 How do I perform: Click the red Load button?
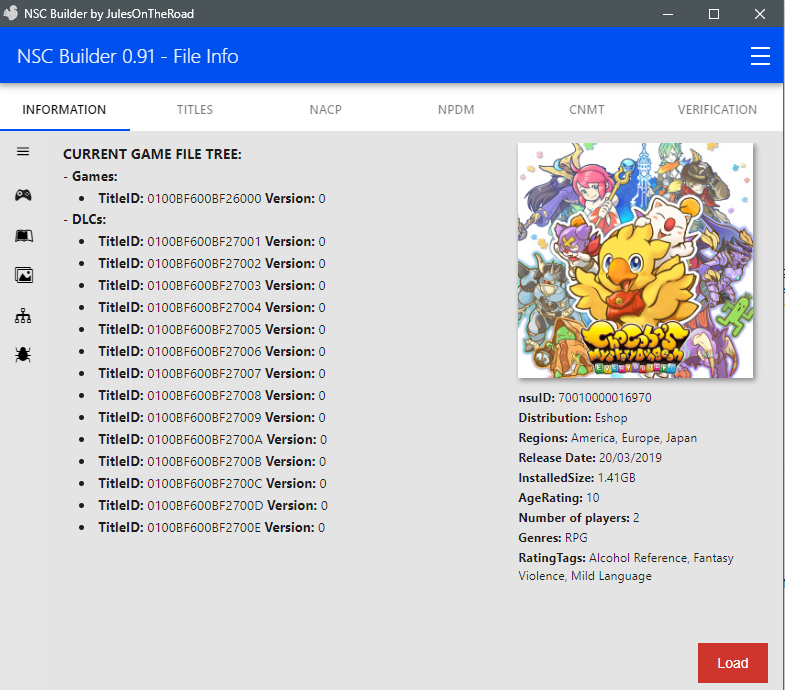point(732,663)
